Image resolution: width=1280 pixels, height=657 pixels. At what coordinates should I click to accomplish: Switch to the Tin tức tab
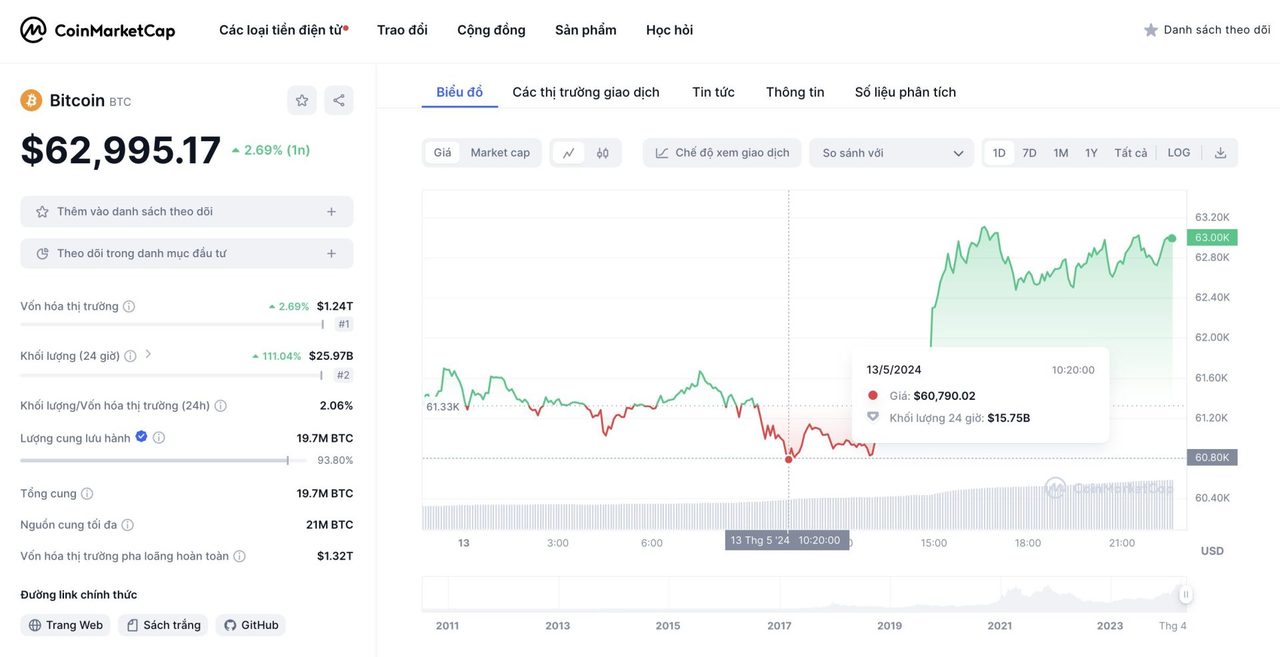pyautogui.click(x=713, y=92)
